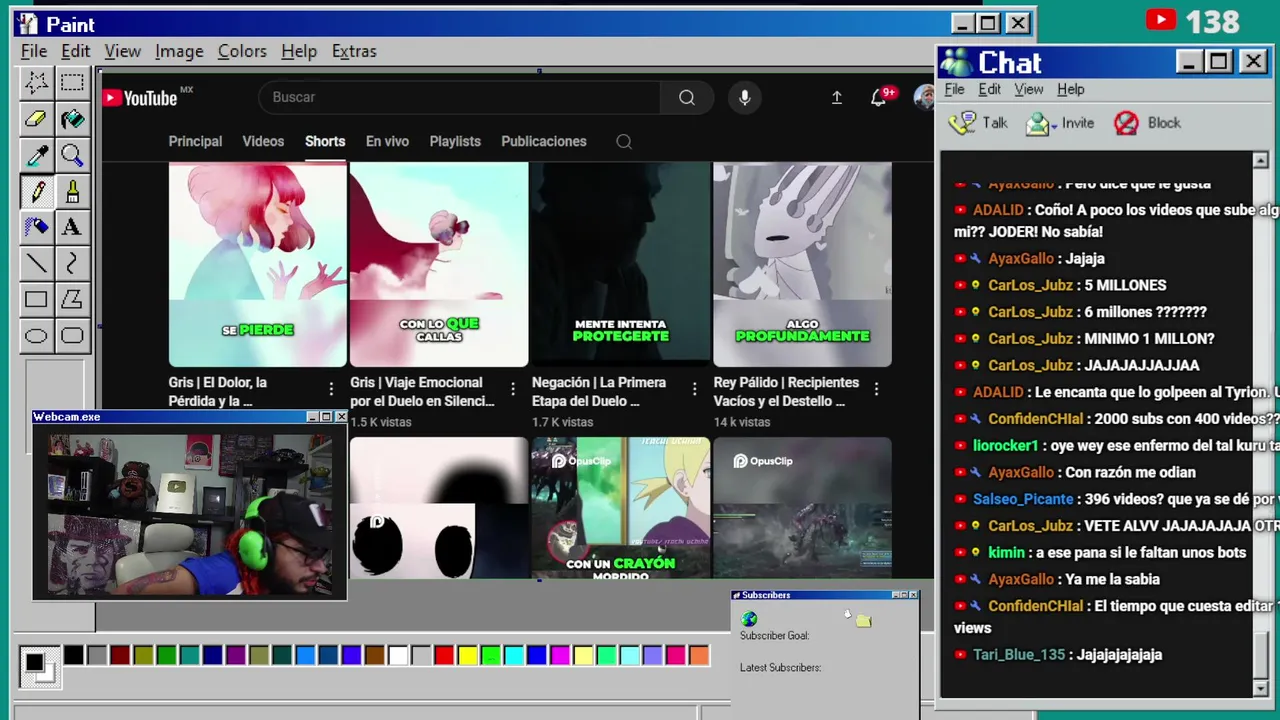Choose the Airbrush spray tool

(x=36, y=226)
